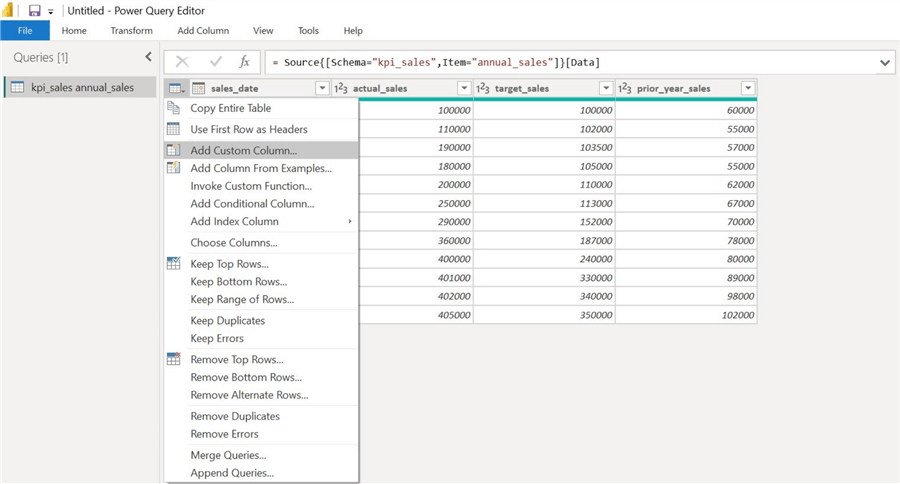Click prior_year_sales cell value 62000
Viewport: 900px width, 484px height.
pyautogui.click(x=686, y=185)
